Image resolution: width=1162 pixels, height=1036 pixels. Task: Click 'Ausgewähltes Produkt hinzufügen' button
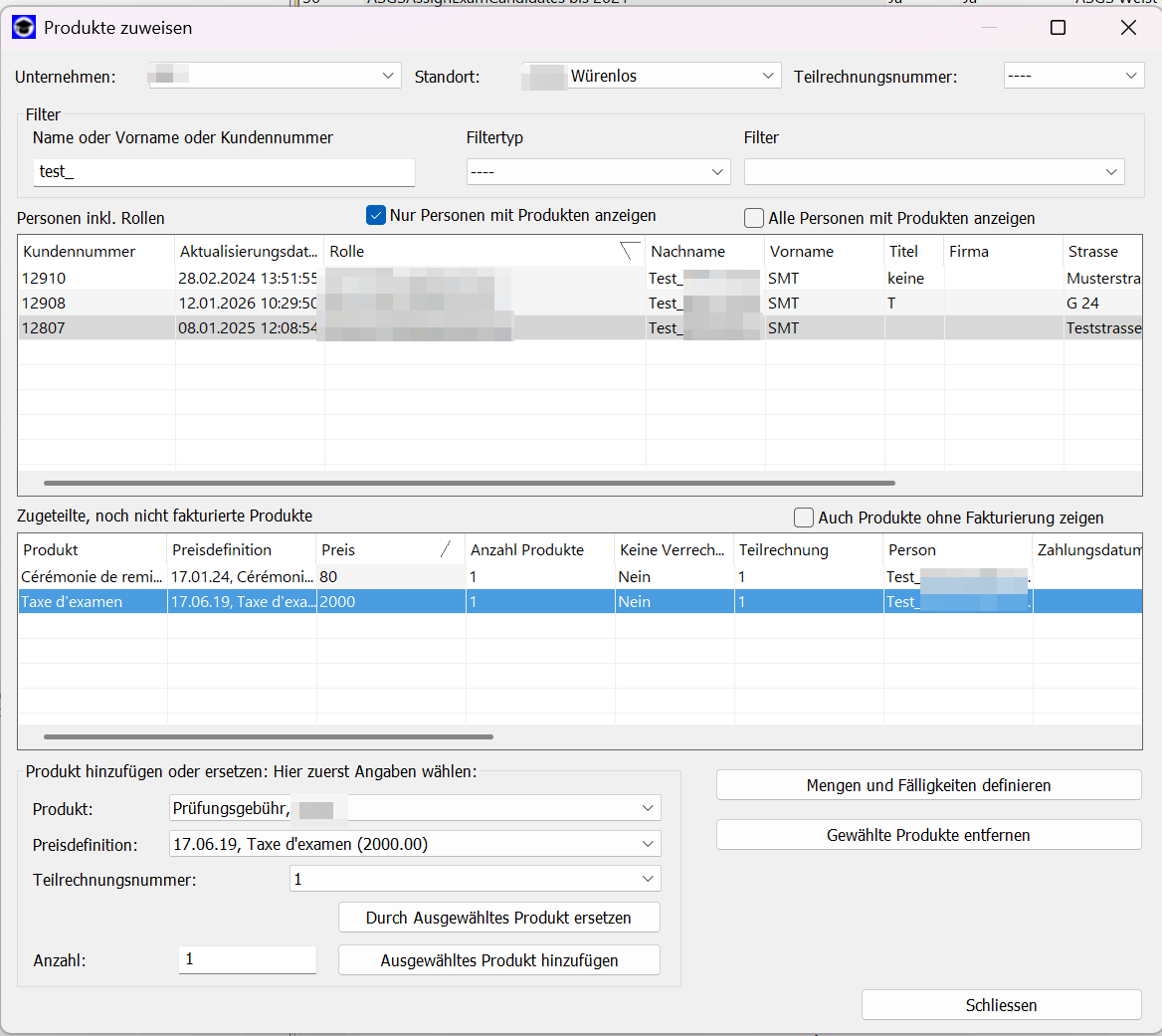pos(498,960)
